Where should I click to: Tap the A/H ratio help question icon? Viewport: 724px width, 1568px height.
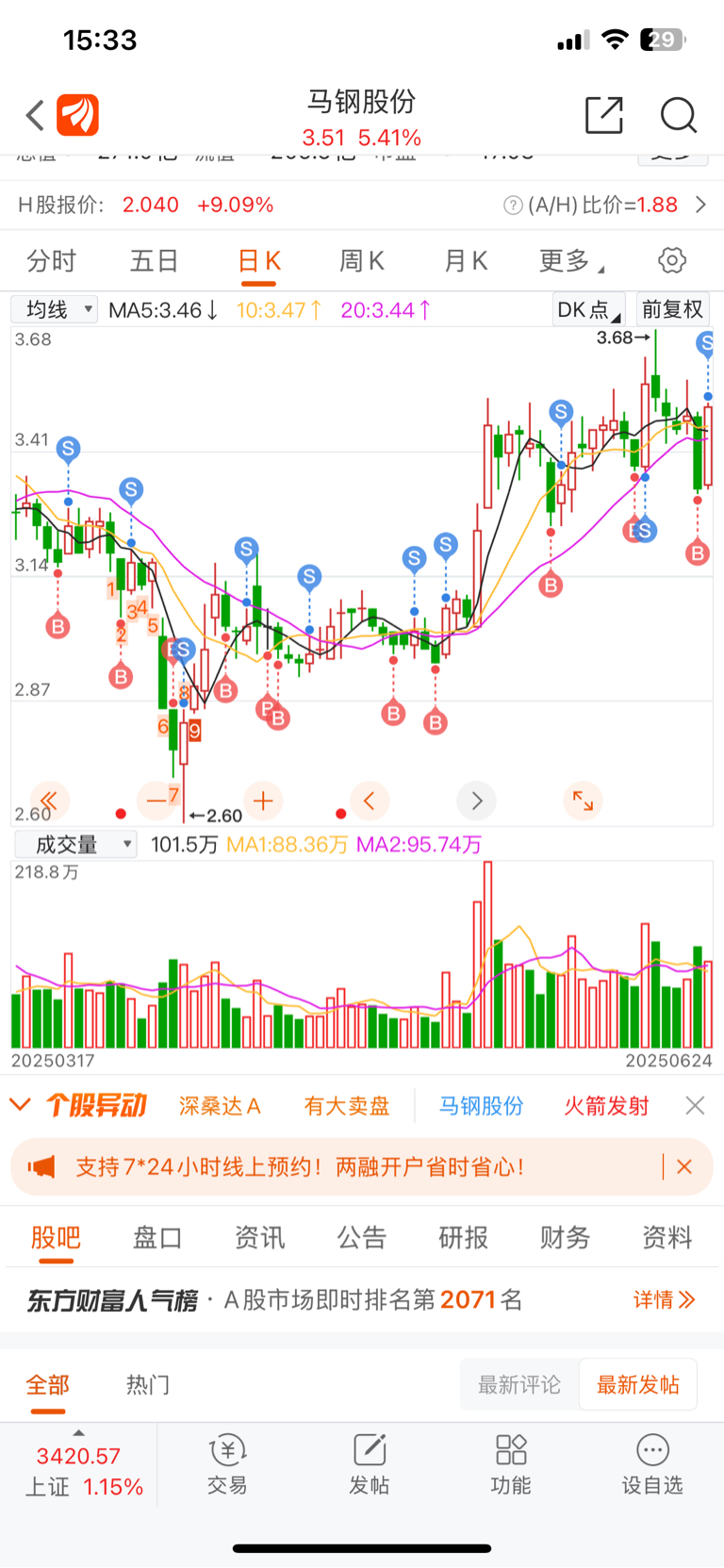[513, 206]
